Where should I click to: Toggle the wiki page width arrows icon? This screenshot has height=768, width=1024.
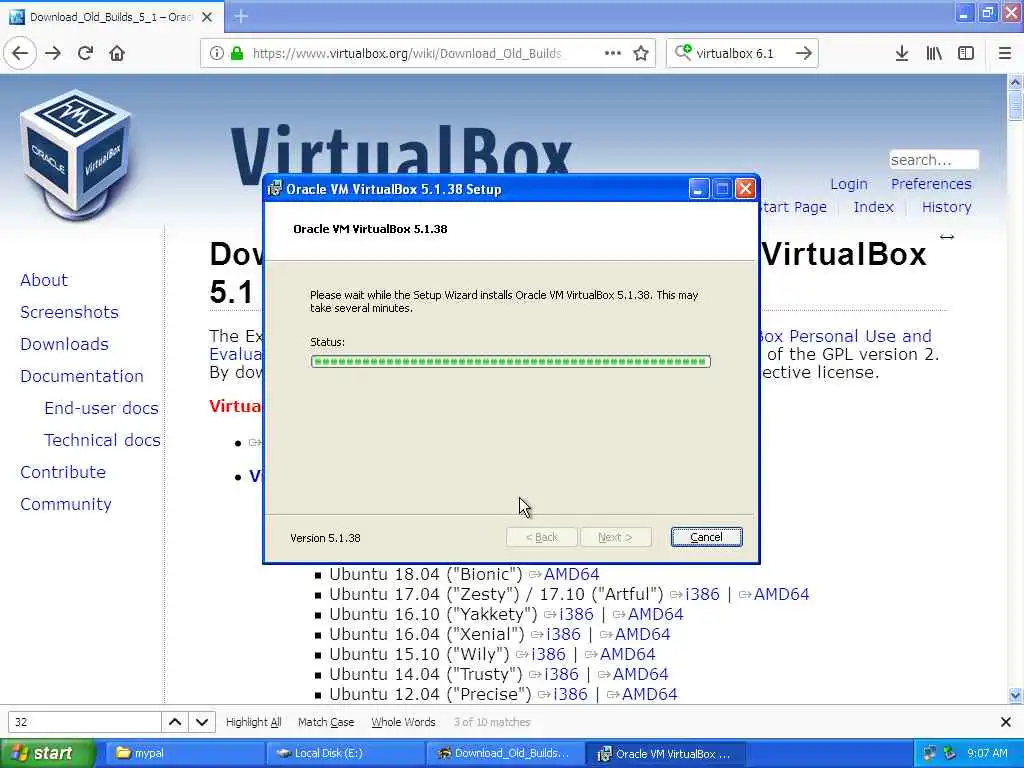pyautogui.click(x=947, y=237)
